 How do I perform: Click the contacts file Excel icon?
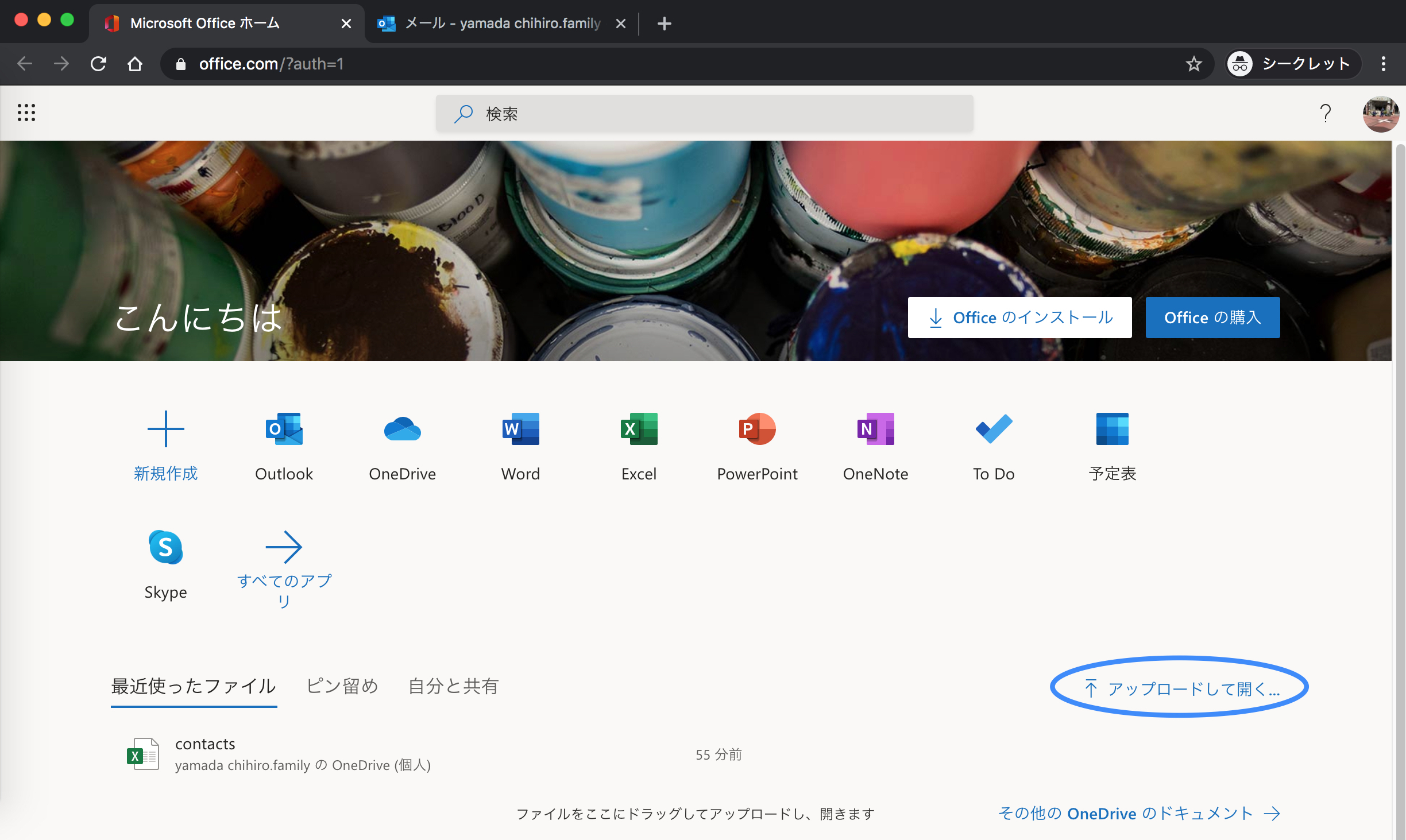coord(142,754)
